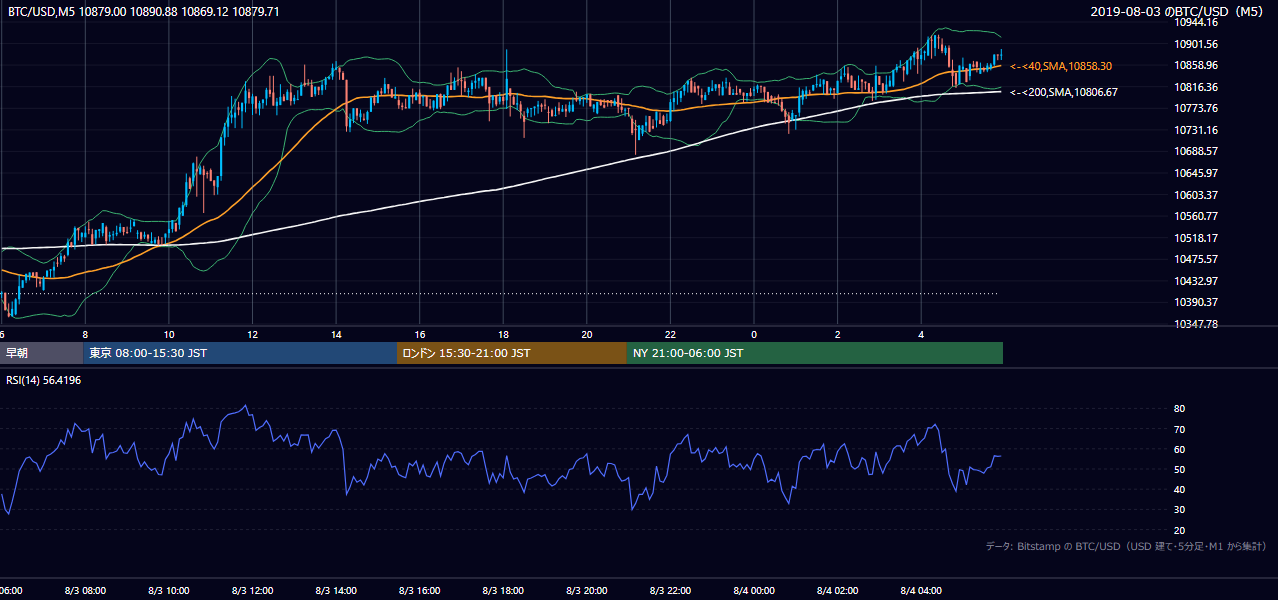Click hour label 22 on price chart axis
1278x600 pixels.
[x=670, y=335]
